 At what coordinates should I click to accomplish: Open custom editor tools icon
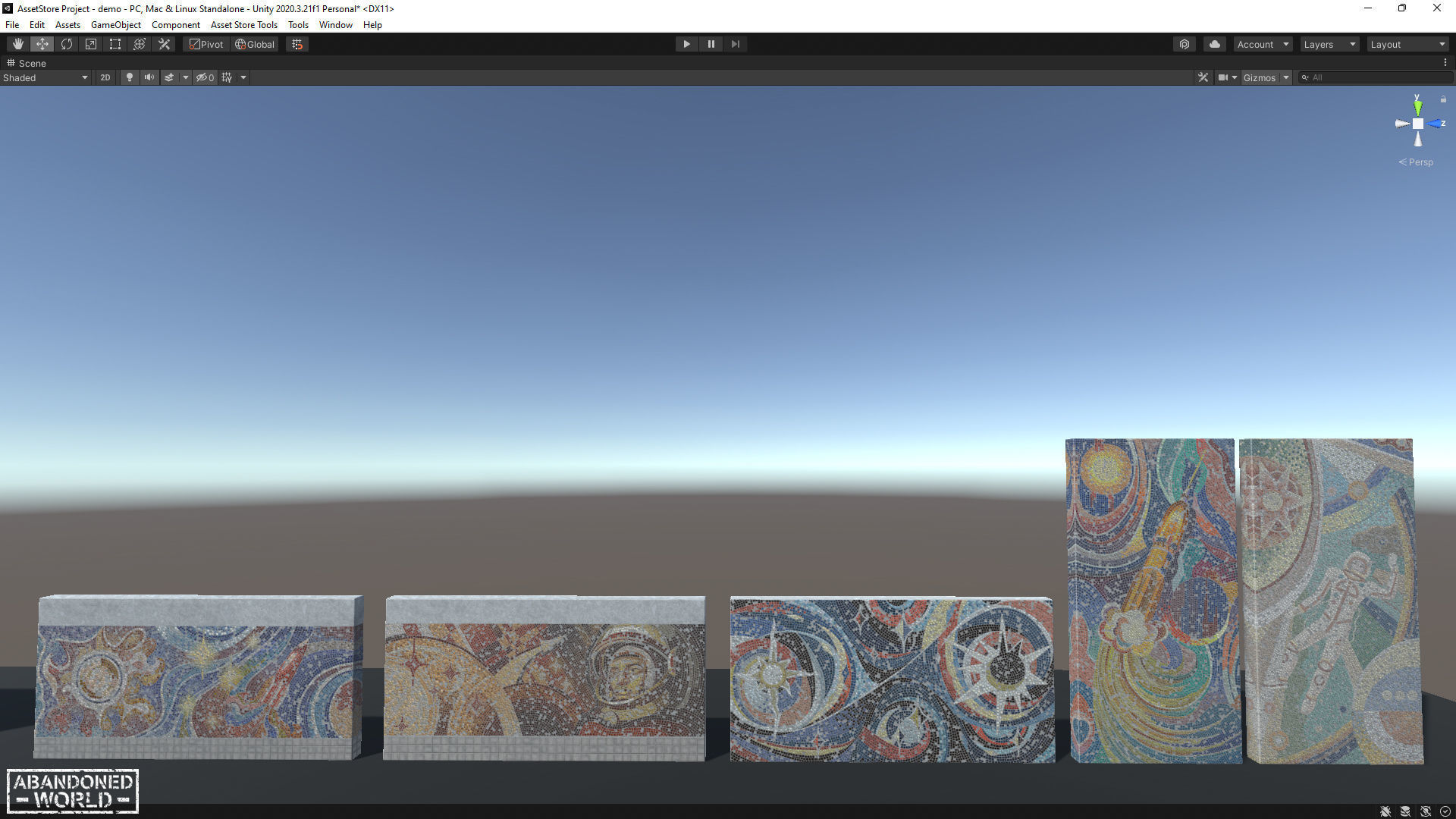click(x=164, y=44)
